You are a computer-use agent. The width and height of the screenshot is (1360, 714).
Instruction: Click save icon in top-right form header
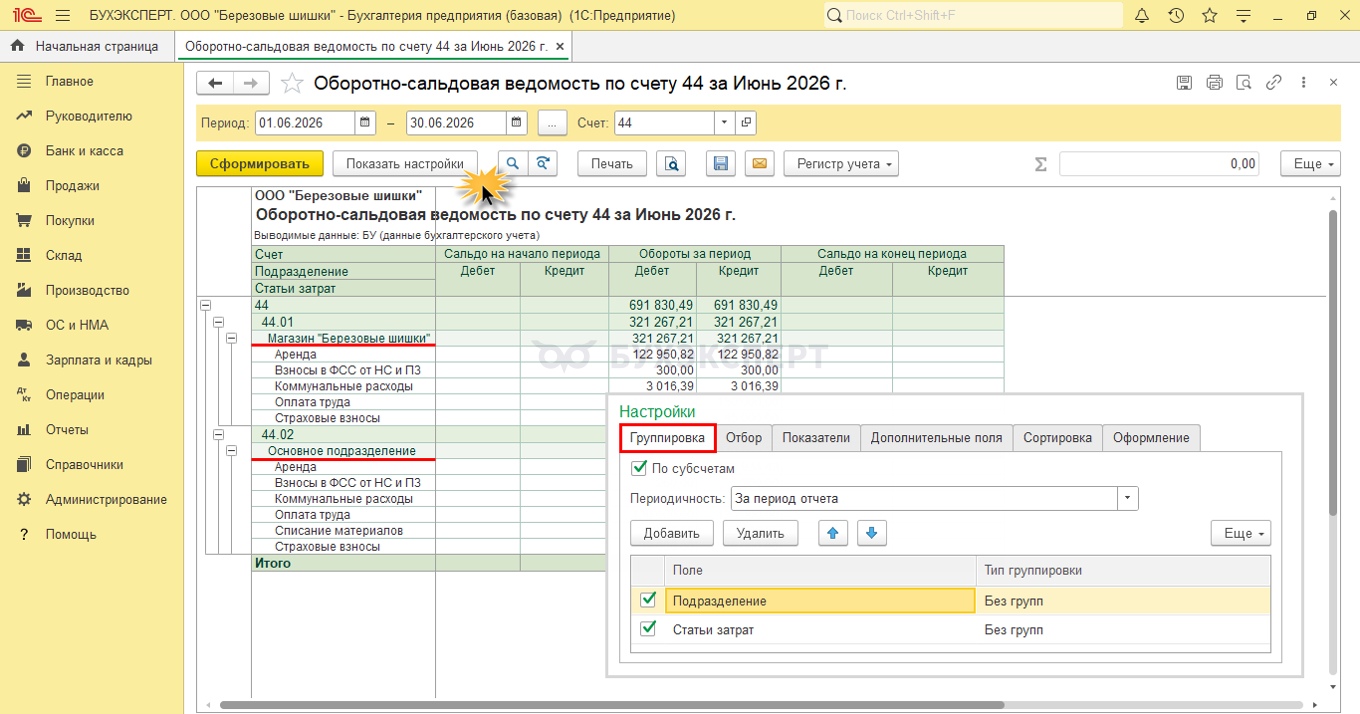click(1184, 83)
